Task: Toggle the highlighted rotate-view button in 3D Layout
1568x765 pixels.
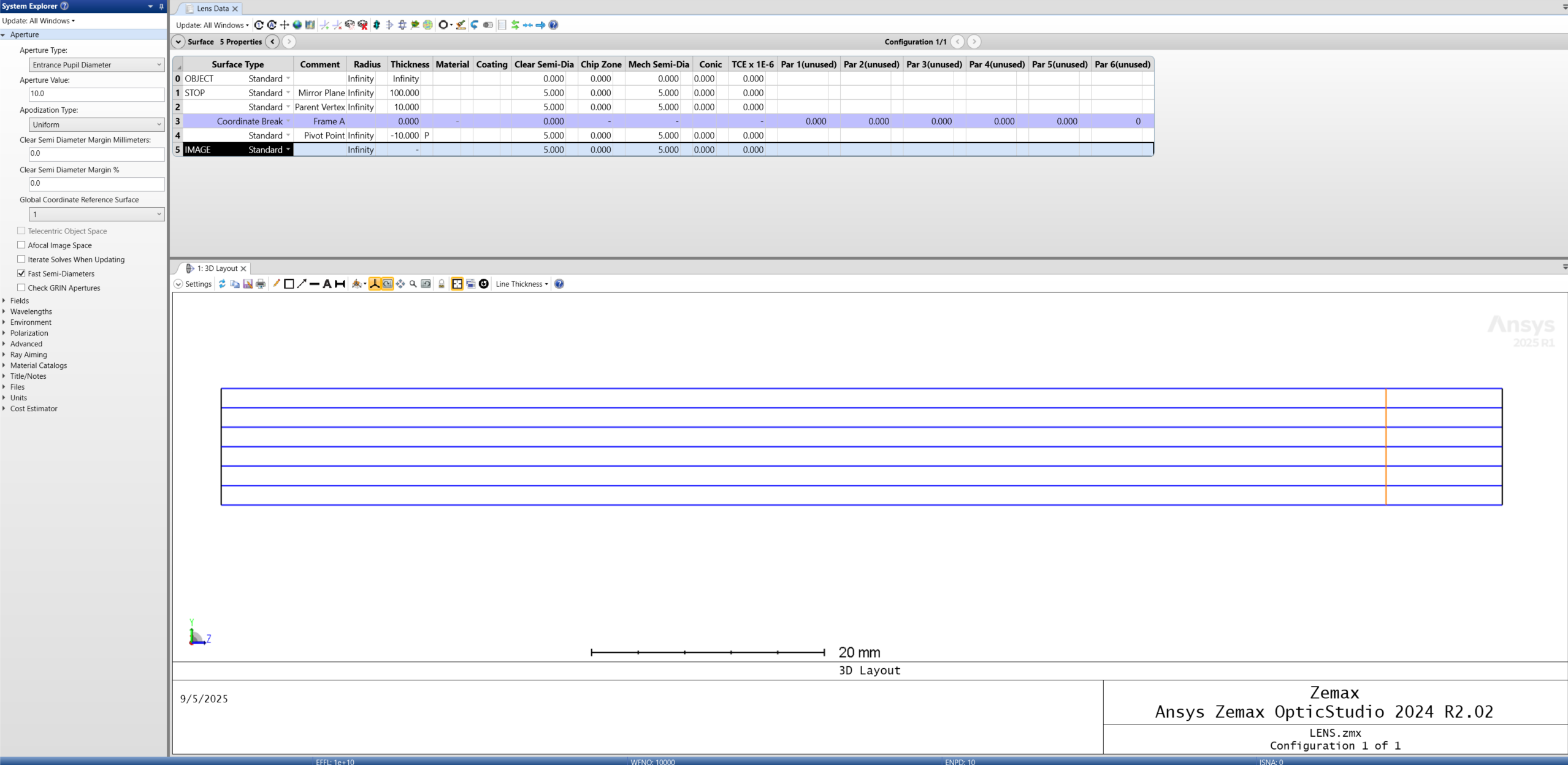Action: click(x=388, y=284)
